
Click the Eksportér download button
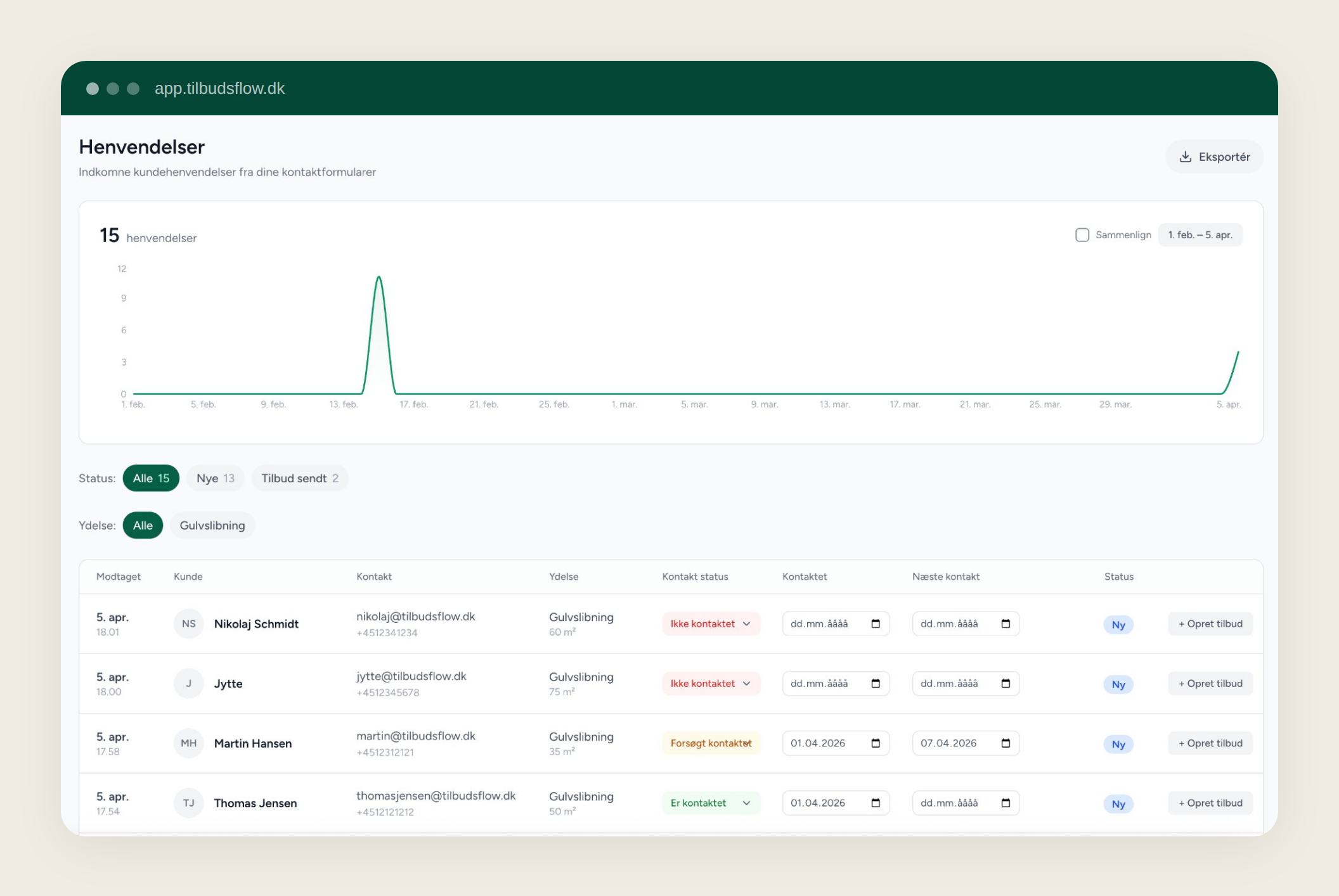click(1214, 157)
